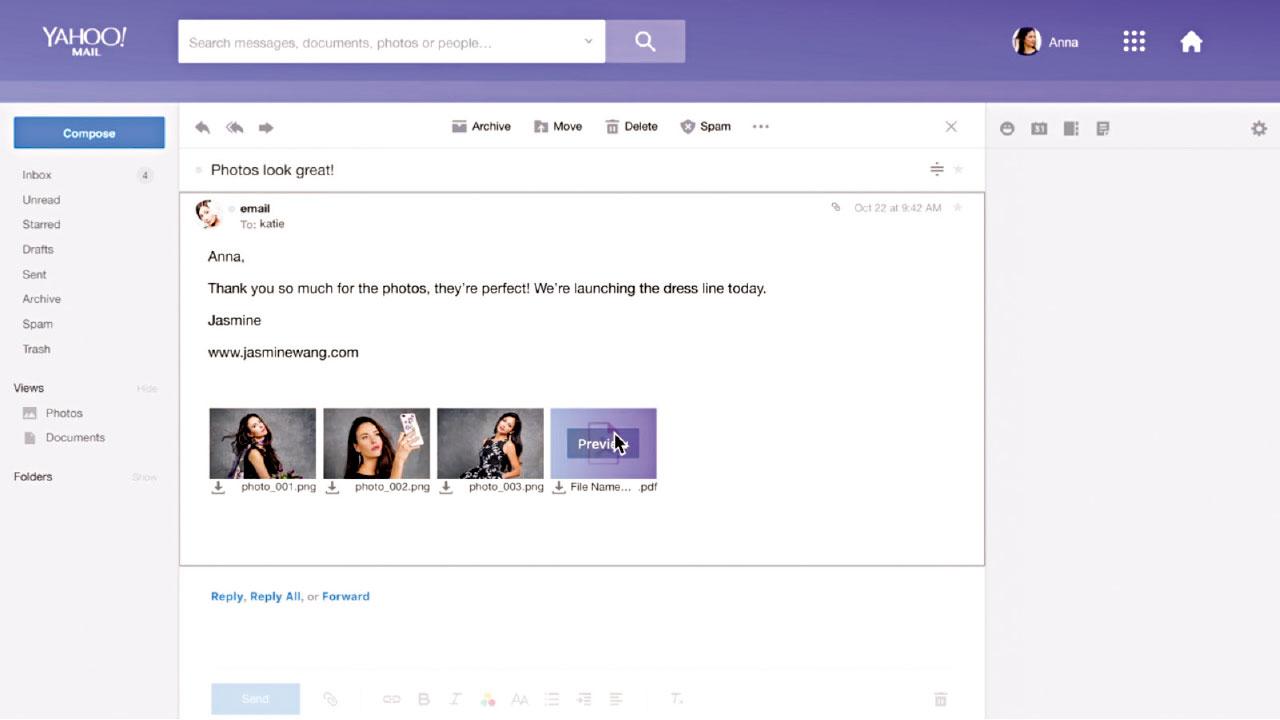Viewport: 1280px width, 720px height.
Task: Hide the Views section
Action: [x=147, y=388]
